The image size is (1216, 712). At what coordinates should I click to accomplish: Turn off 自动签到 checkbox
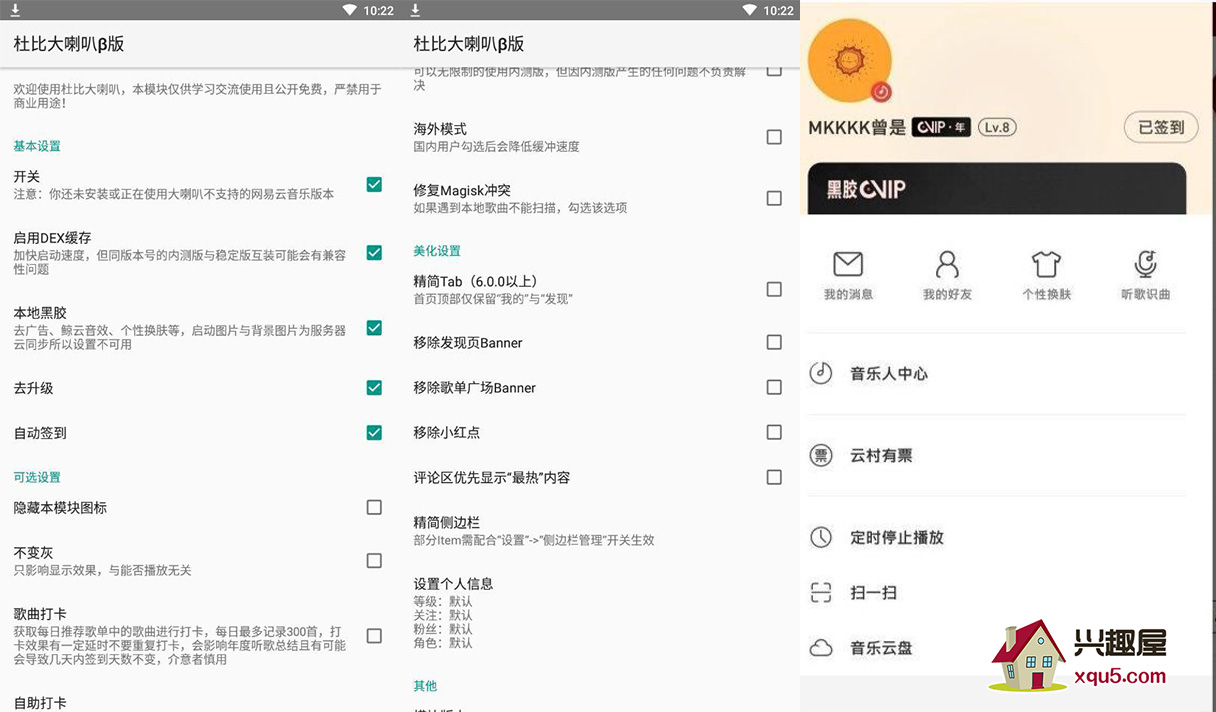coord(374,433)
